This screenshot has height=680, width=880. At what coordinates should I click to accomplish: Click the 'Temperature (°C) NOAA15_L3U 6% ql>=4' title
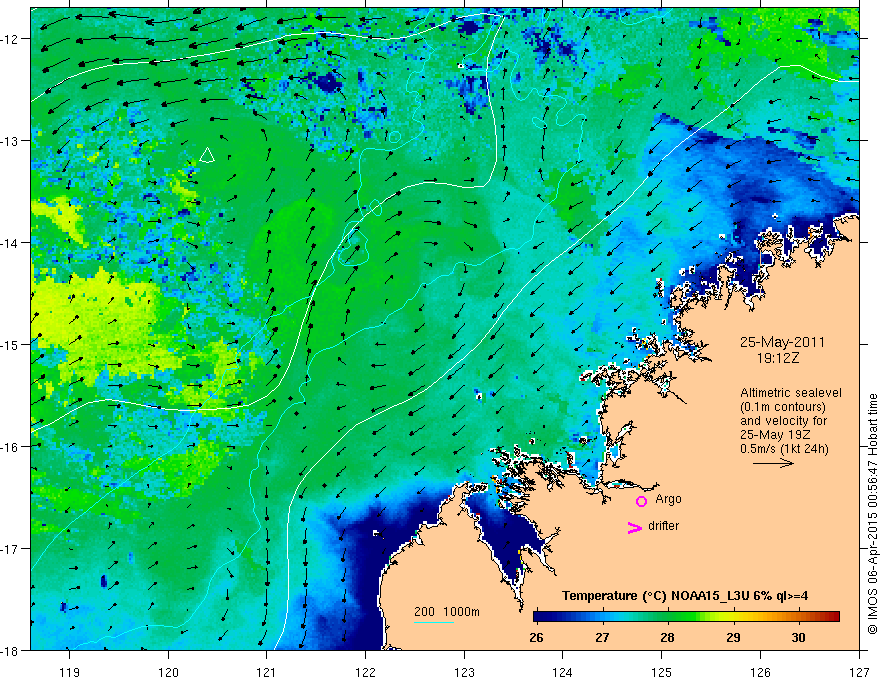(x=685, y=596)
